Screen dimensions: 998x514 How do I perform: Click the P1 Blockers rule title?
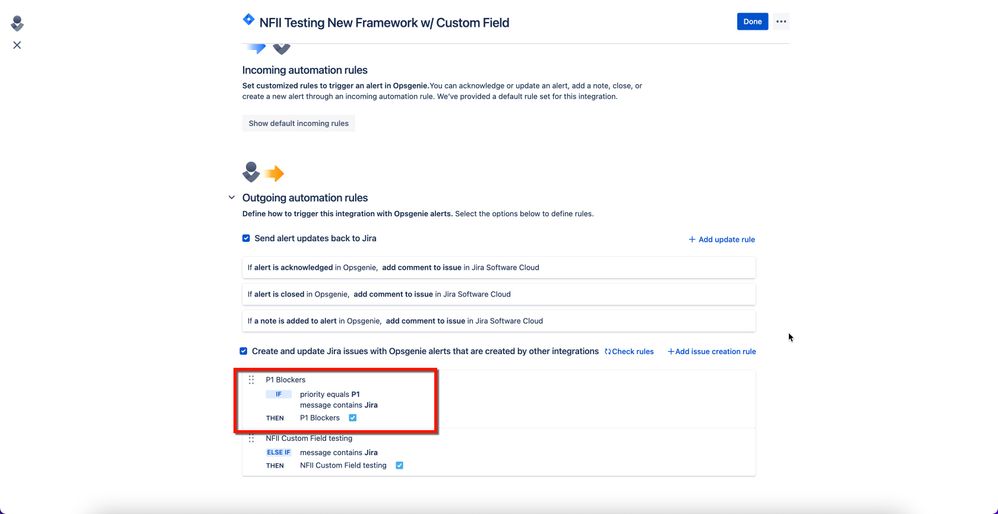(285, 380)
